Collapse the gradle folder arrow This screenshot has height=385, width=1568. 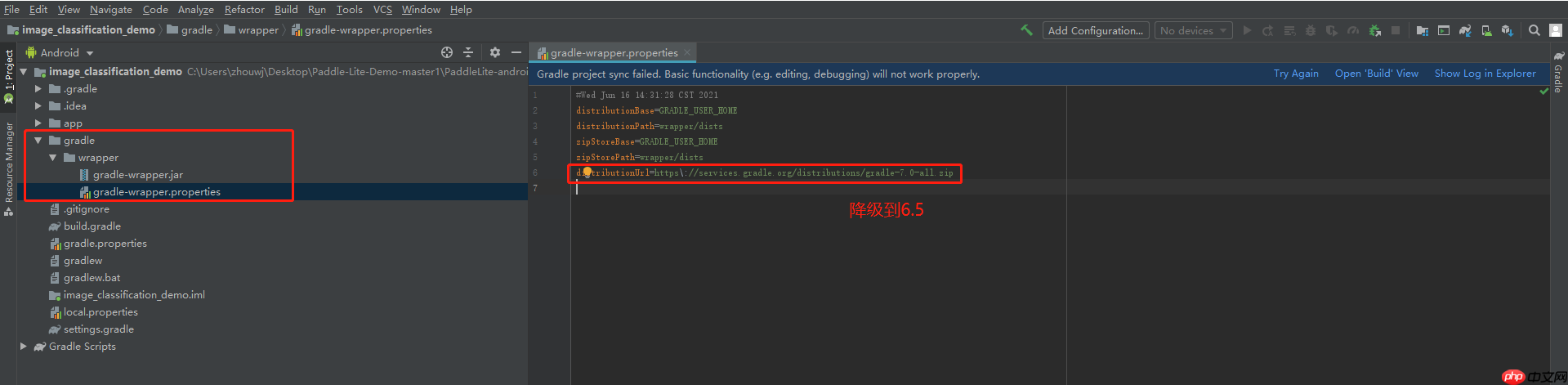[38, 141]
